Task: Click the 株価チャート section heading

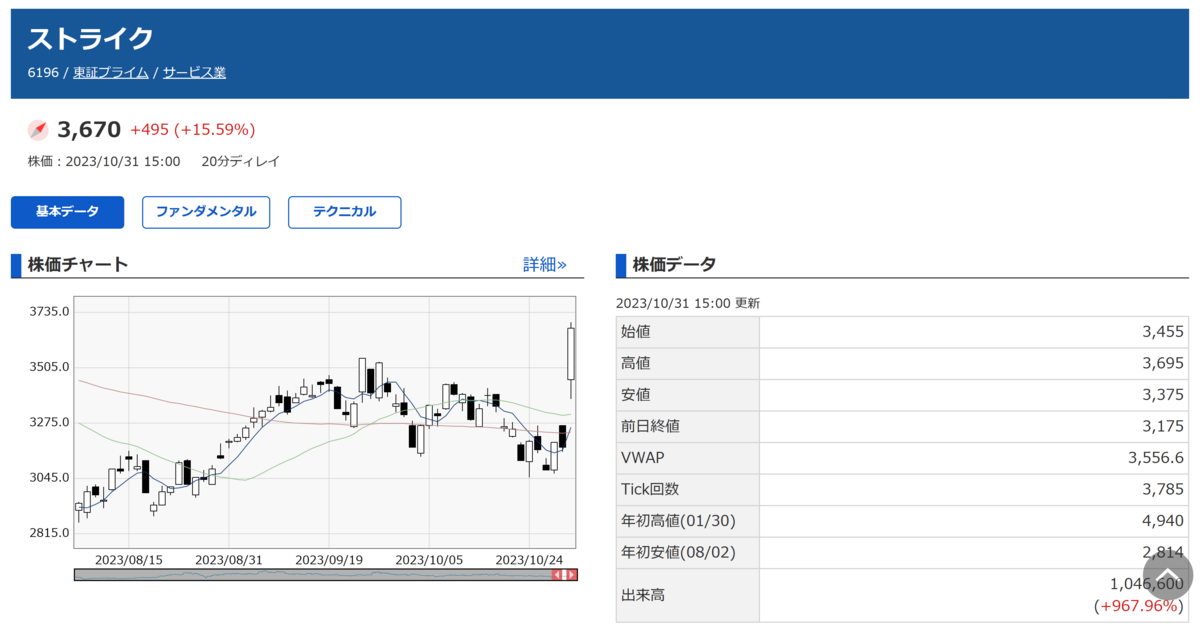Action: pyautogui.click(x=78, y=265)
